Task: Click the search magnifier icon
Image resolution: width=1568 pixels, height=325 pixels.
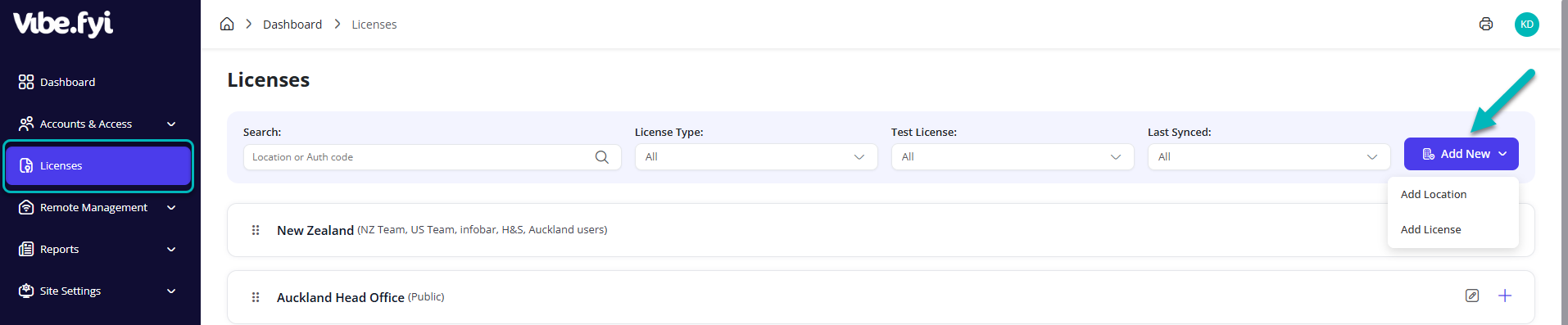Action: [x=602, y=157]
